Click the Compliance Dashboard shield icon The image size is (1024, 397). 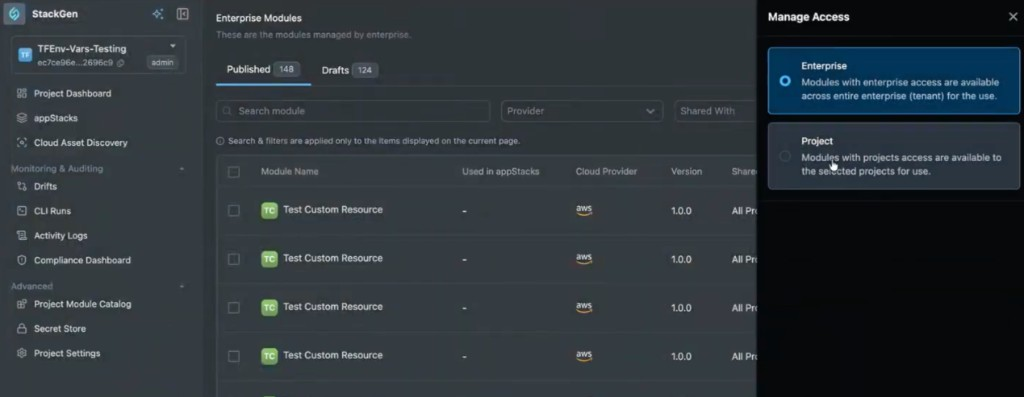(x=22, y=260)
